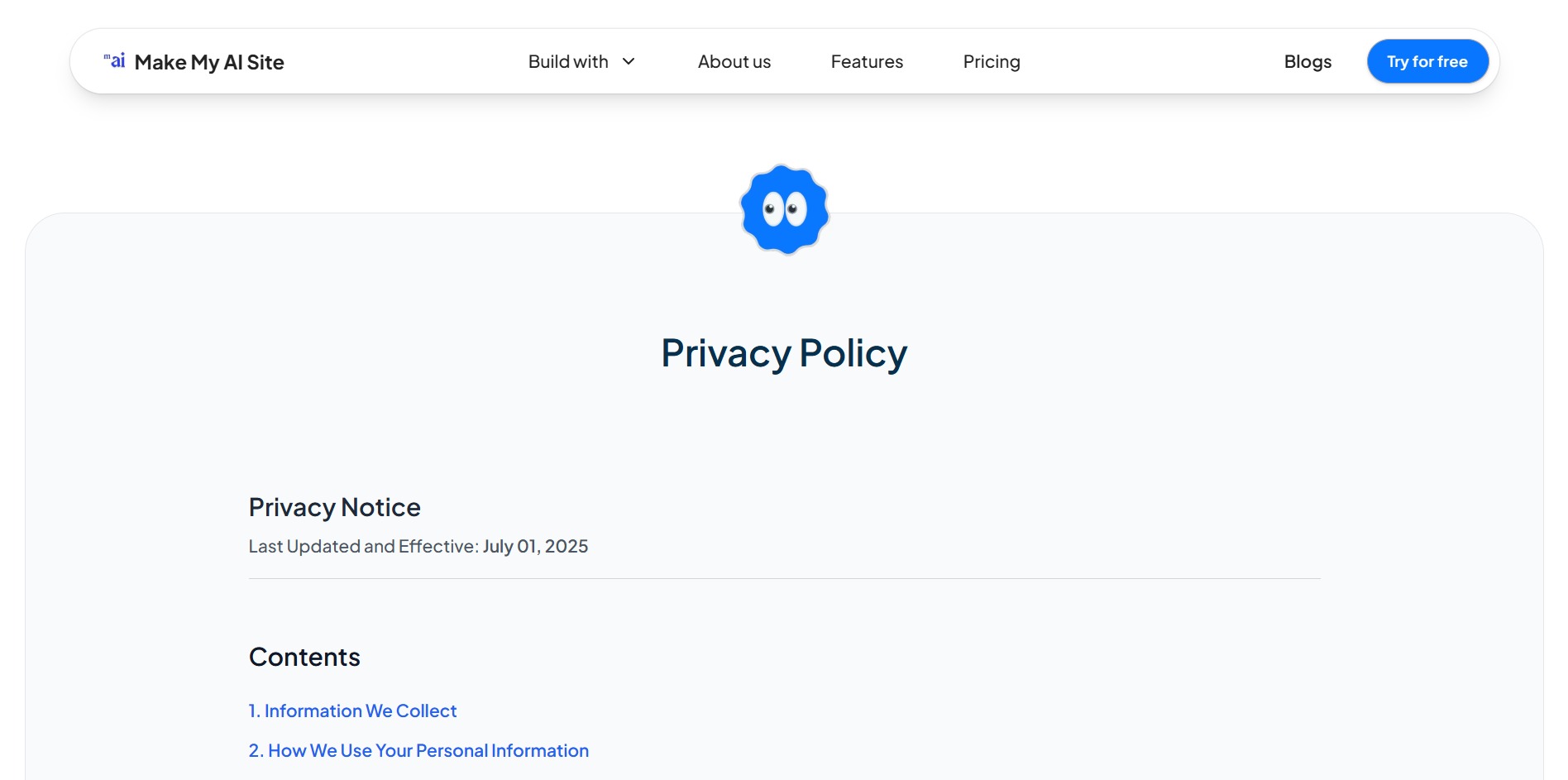Click the Make My AI Site brand name

point(209,62)
